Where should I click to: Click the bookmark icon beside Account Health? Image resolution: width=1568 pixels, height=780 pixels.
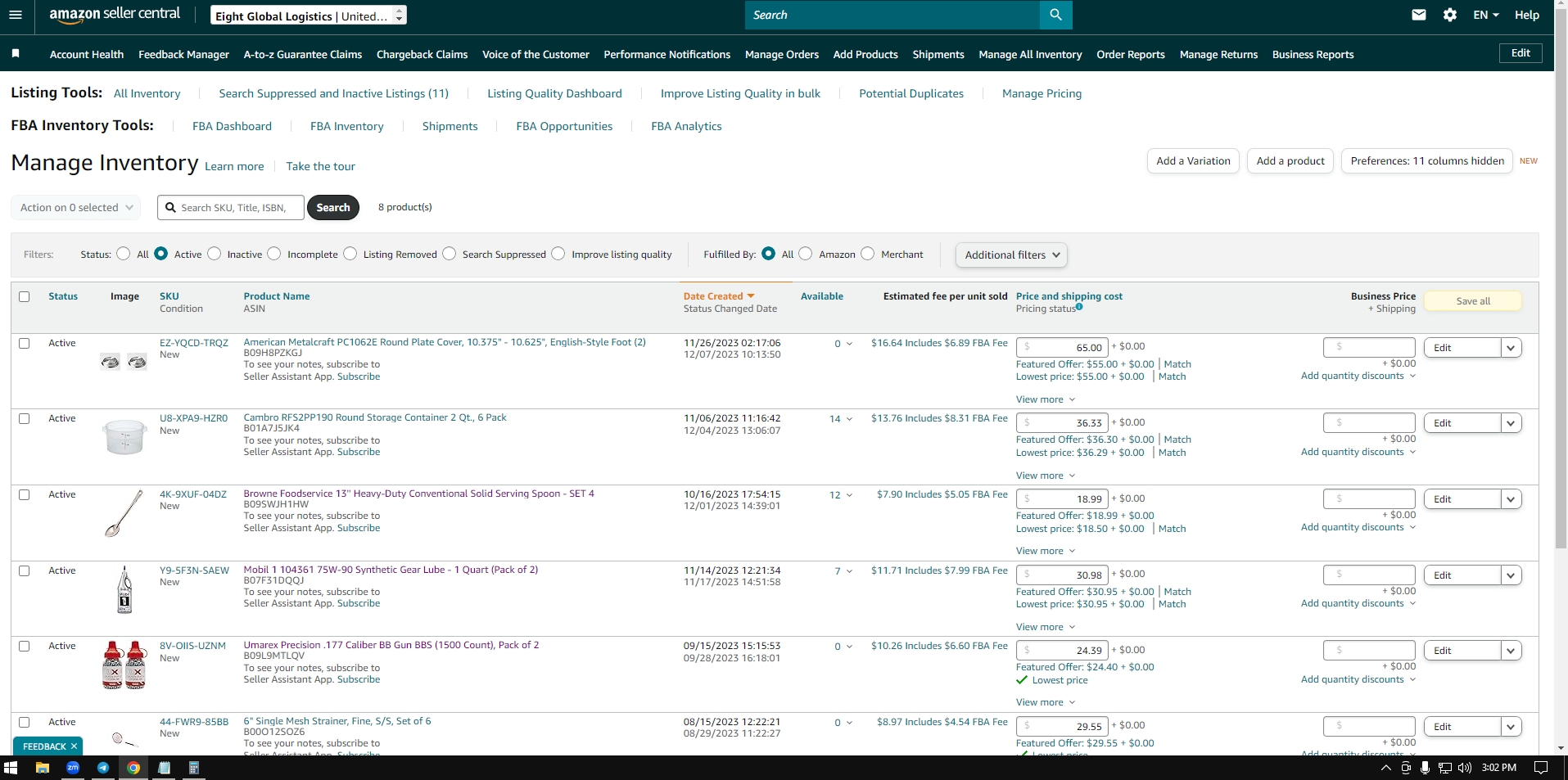16,54
